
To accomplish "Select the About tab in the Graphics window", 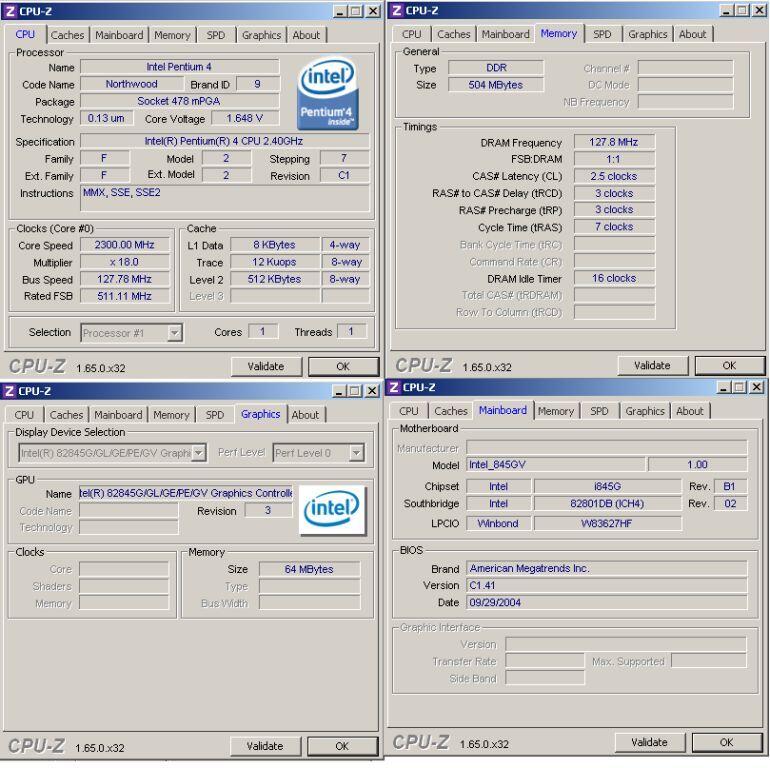I will [x=305, y=415].
